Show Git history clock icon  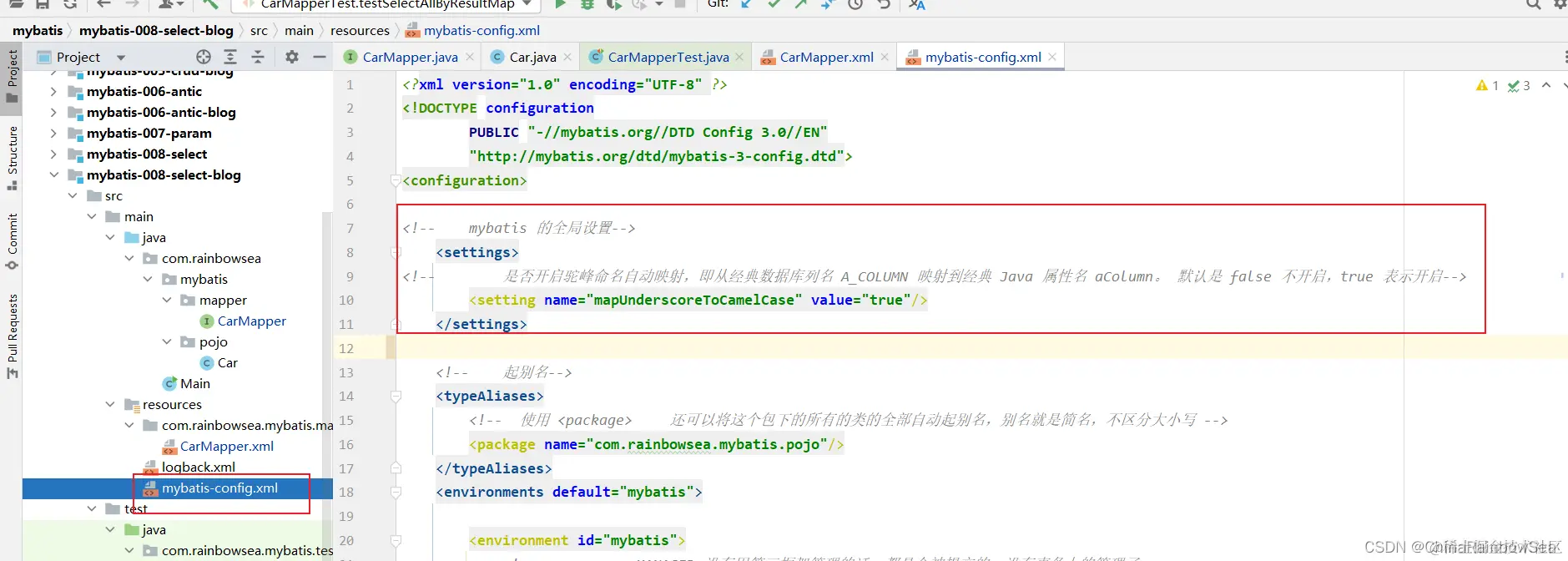[855, 4]
